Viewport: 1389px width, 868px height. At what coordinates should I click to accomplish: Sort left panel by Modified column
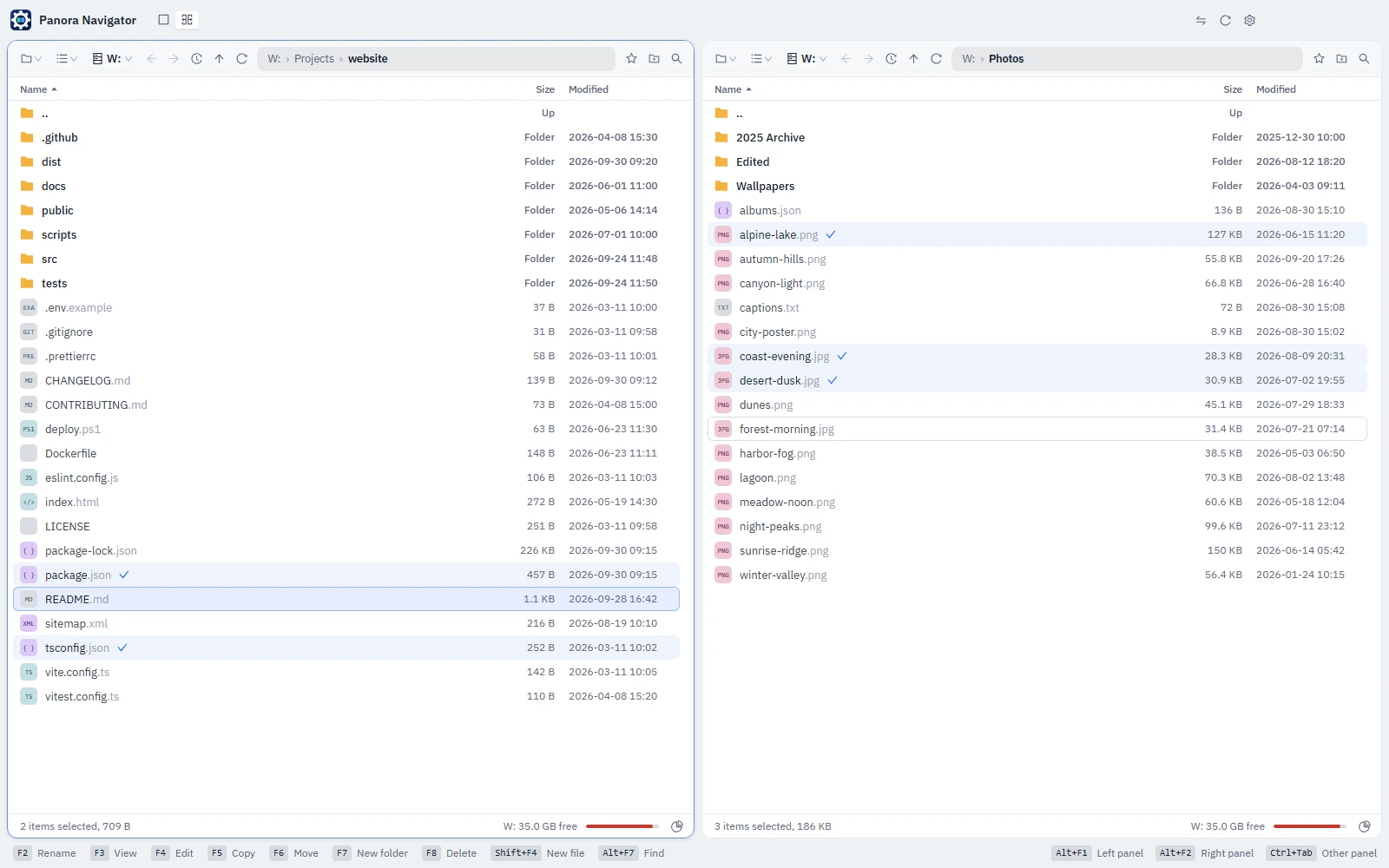[589, 89]
